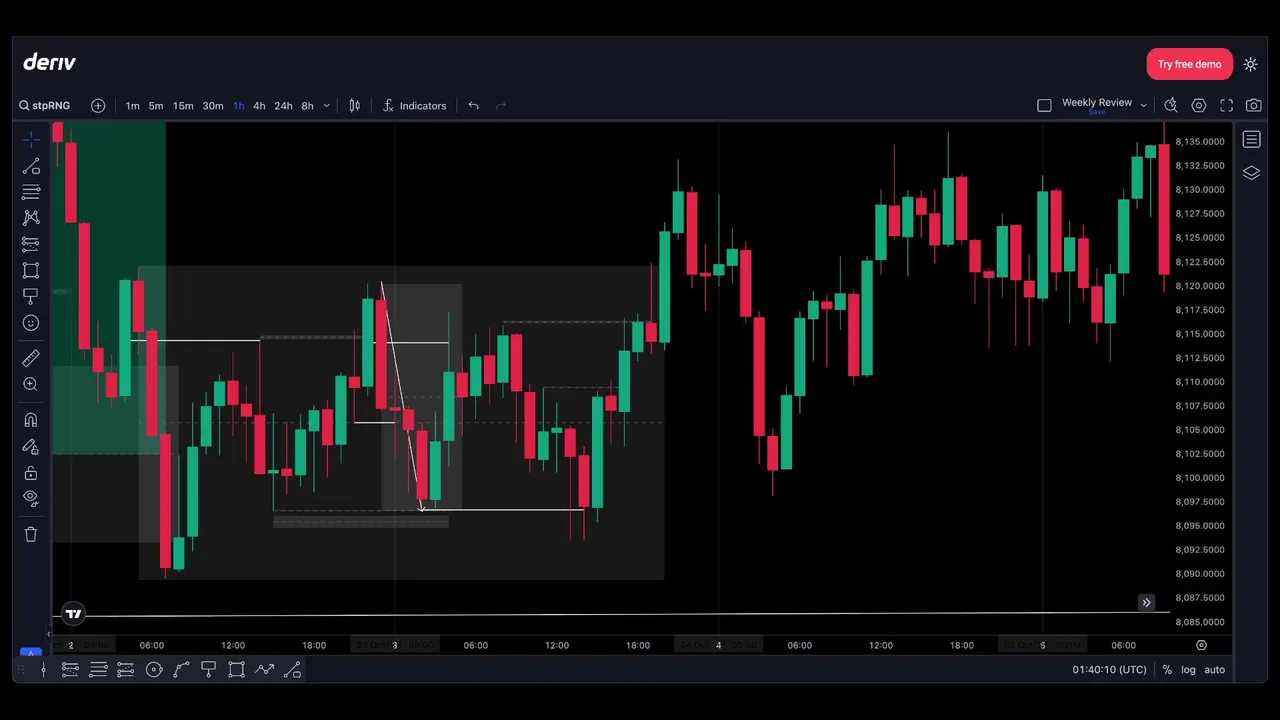This screenshot has width=1280, height=720.
Task: Switch to 24h timeframe
Action: [283, 105]
